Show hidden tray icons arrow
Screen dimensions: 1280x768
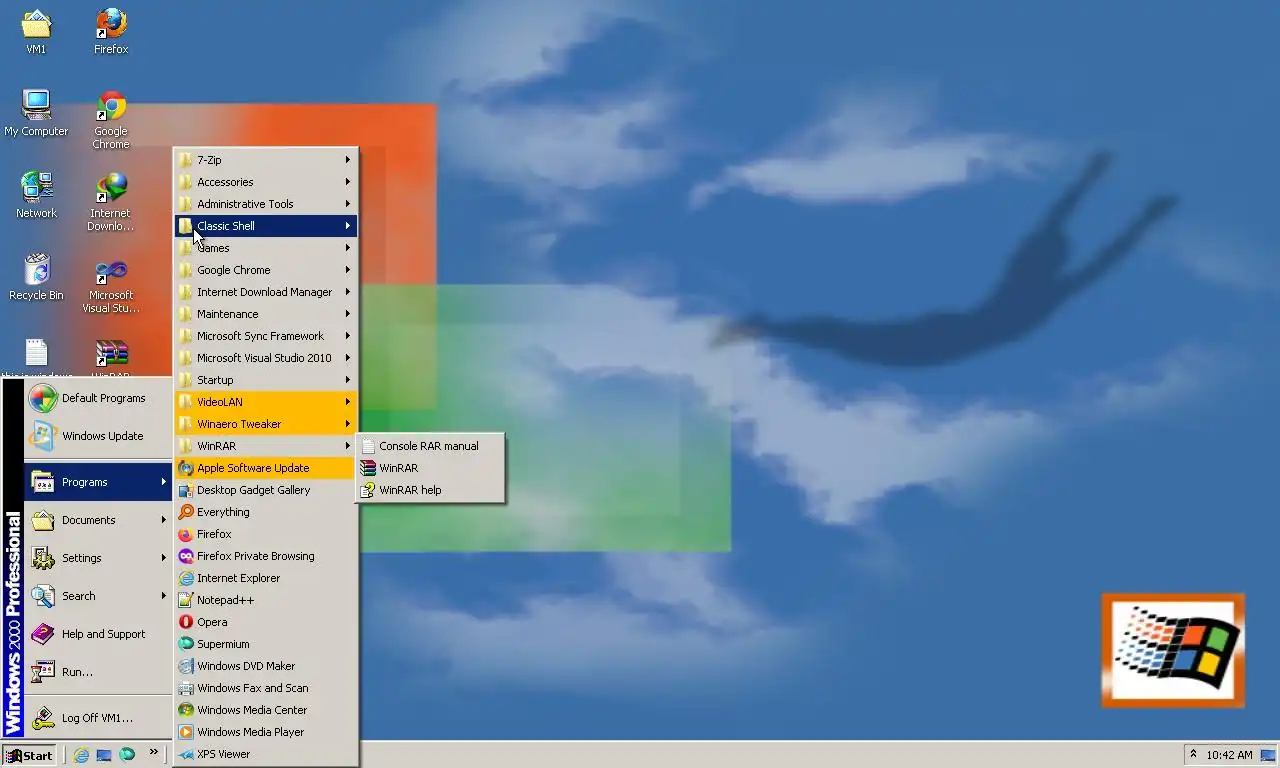click(1192, 755)
